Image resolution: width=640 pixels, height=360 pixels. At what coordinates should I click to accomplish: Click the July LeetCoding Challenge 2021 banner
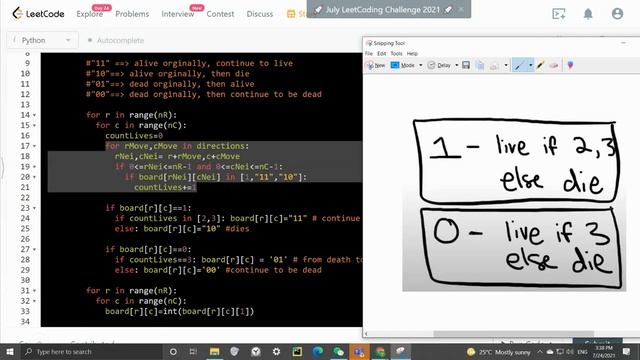(383, 9)
